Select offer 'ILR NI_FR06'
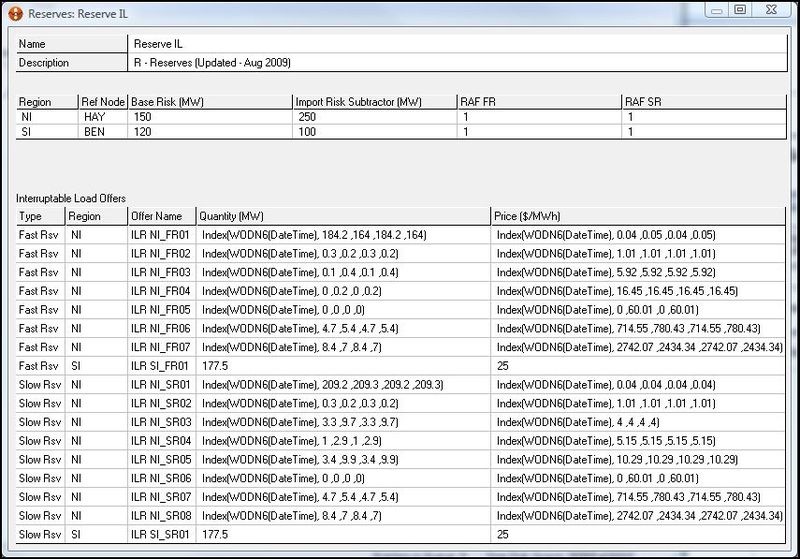800x559 pixels. pos(162,328)
